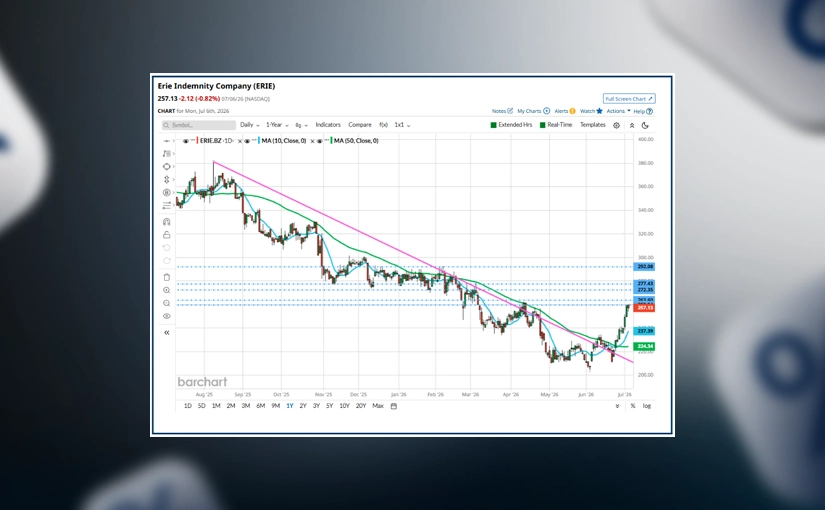Screen dimensions: 825x510
Task: Select the Max range tab
Action: 378,406
